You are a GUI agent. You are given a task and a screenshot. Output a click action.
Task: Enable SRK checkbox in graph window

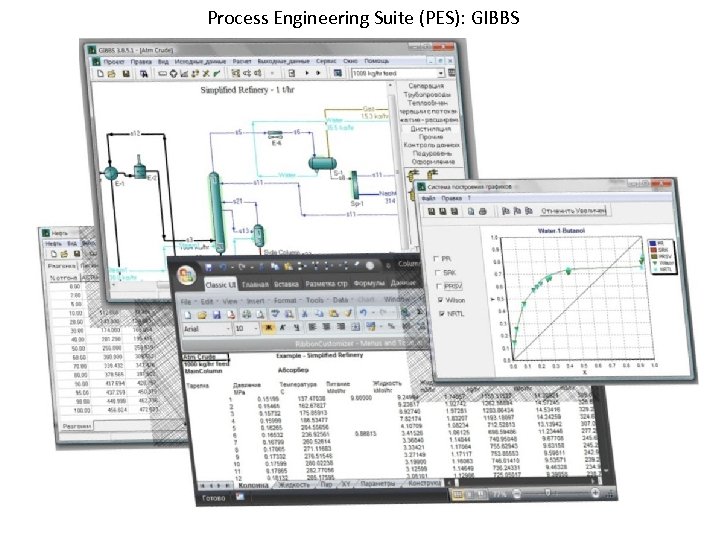click(437, 272)
